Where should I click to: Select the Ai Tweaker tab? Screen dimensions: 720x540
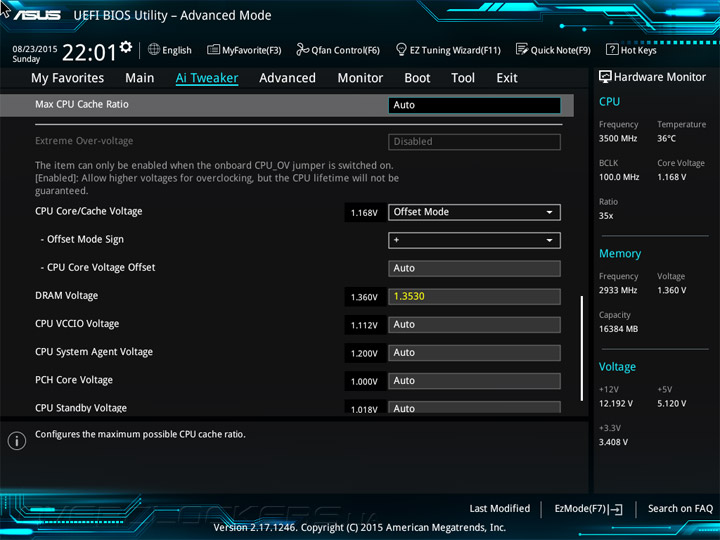coord(207,78)
